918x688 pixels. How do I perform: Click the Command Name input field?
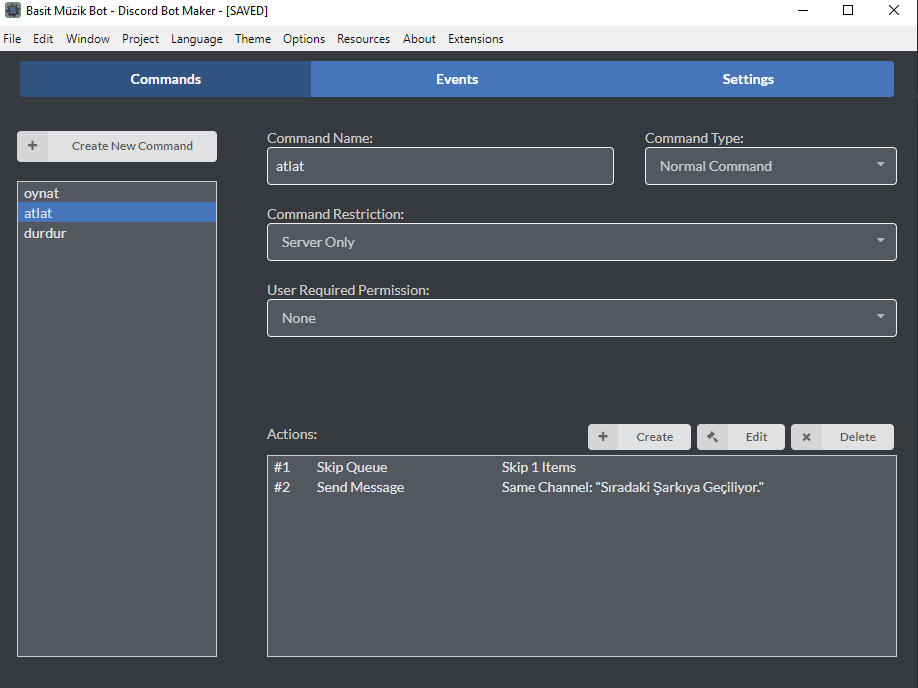pyautogui.click(x=440, y=166)
